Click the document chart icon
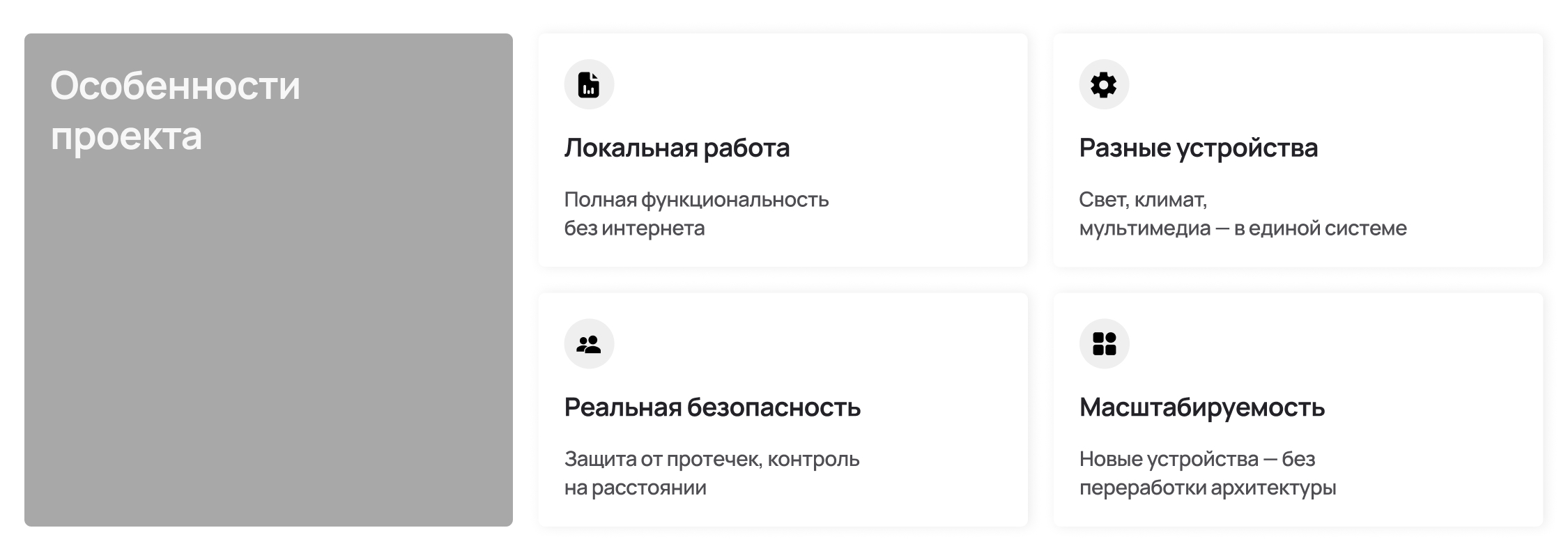 (589, 85)
